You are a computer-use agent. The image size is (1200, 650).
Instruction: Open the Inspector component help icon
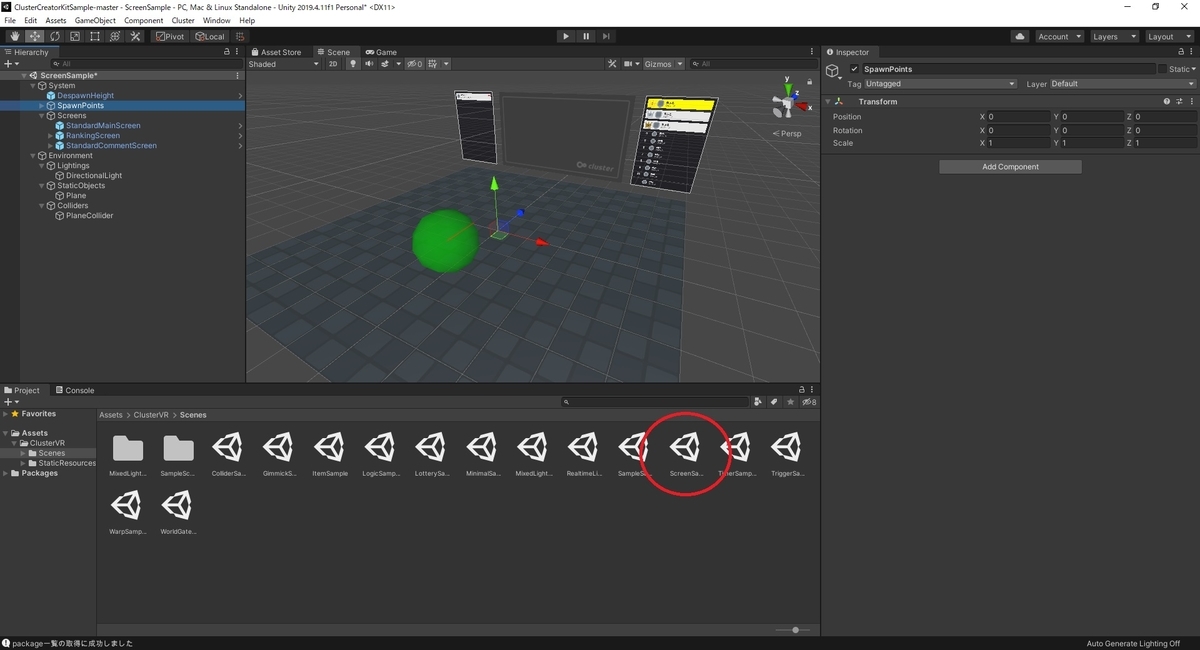(x=1166, y=101)
